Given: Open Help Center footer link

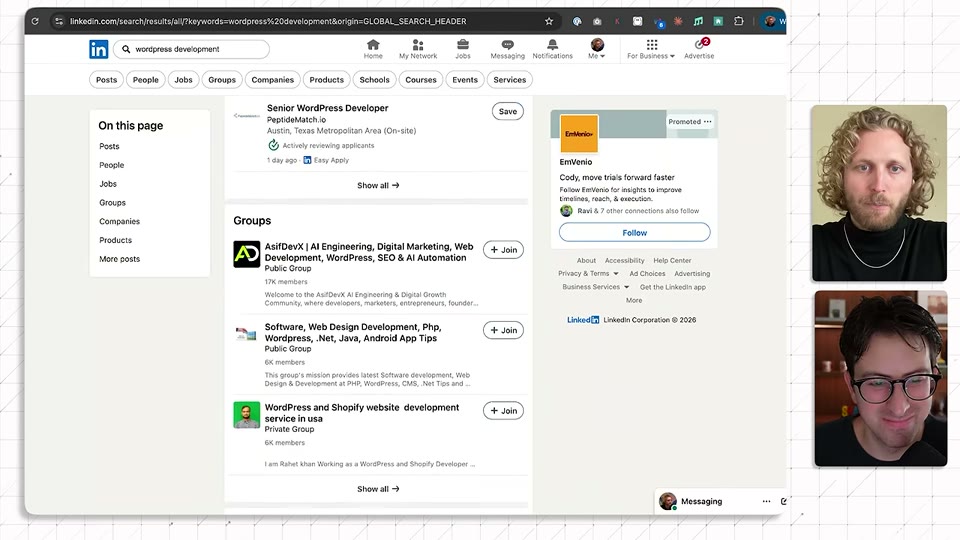Looking at the screenshot, I should pyautogui.click(x=672, y=260).
